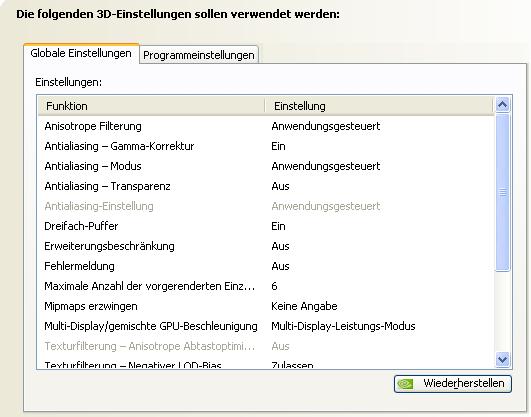The height and width of the screenshot is (417, 531).
Task: Click the Multi-Display-Leistungs-Modus value
Action: [x=343, y=326]
